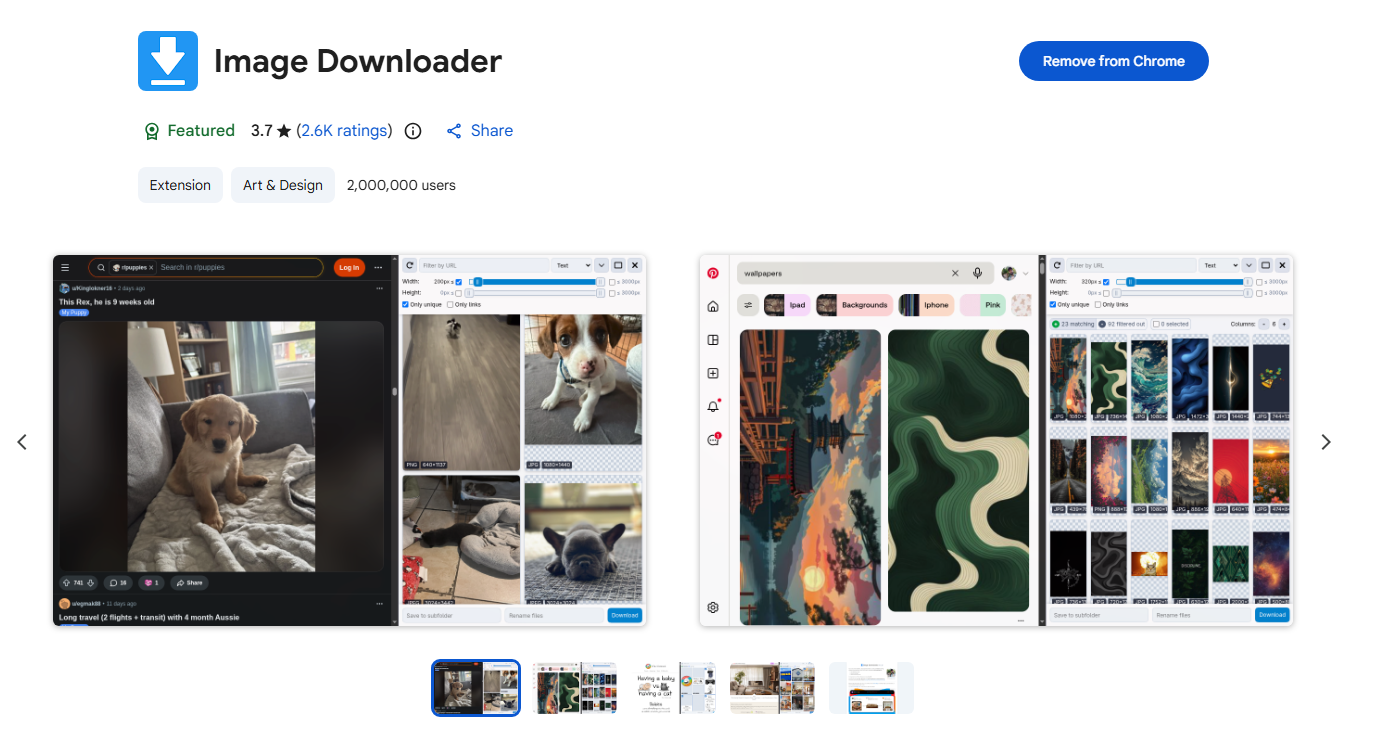
Task: Open the 16 comments on Rex post
Action: tap(118, 582)
